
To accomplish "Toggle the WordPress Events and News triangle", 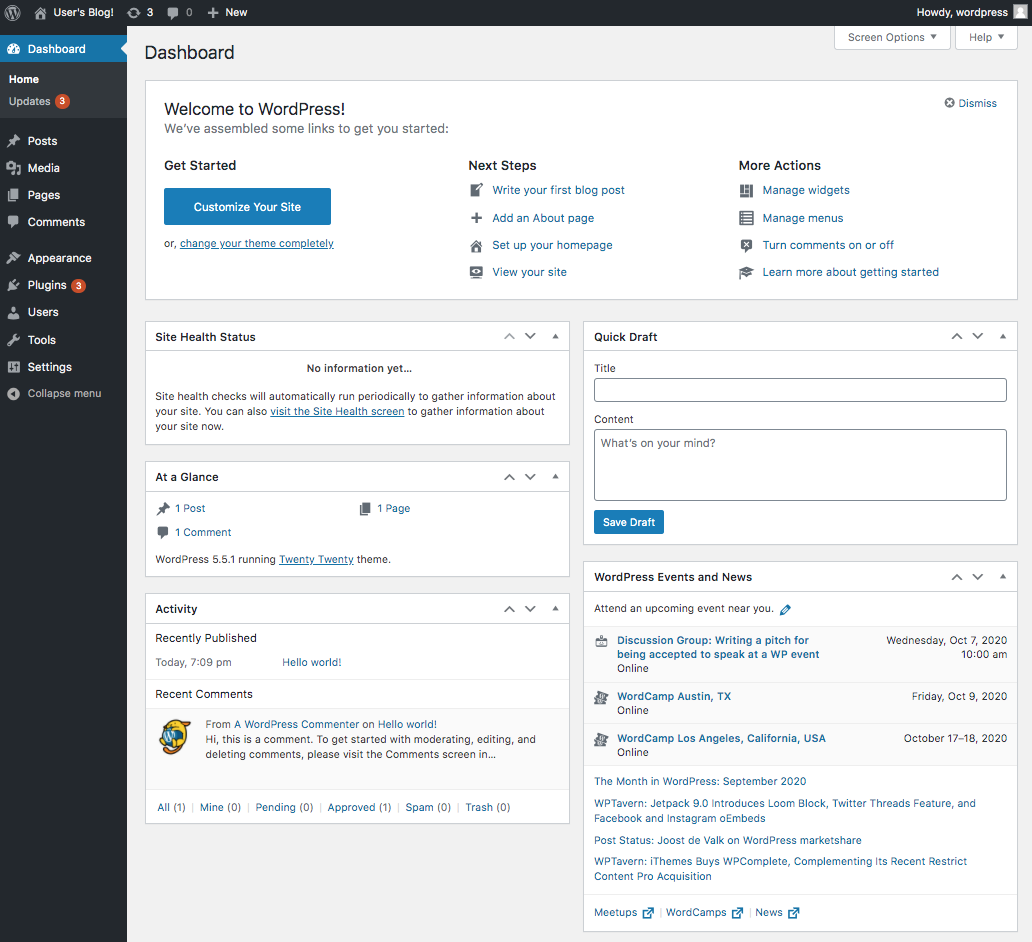I will [x=1003, y=577].
